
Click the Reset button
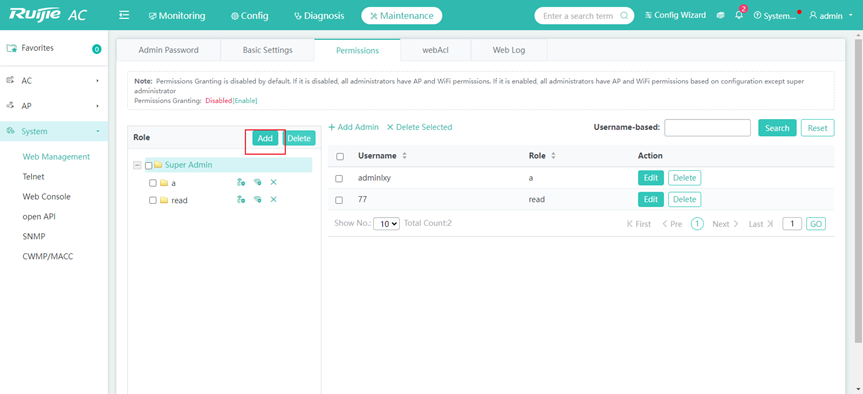(817, 128)
